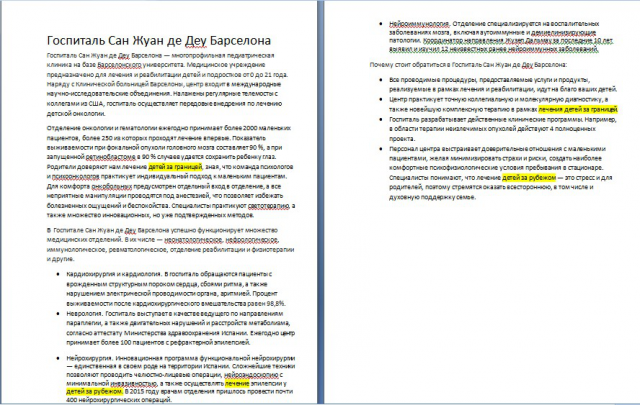Click the underlined word "психоонкологов"
Image resolution: width=640 pixels, height=405 pixels.
[76, 176]
